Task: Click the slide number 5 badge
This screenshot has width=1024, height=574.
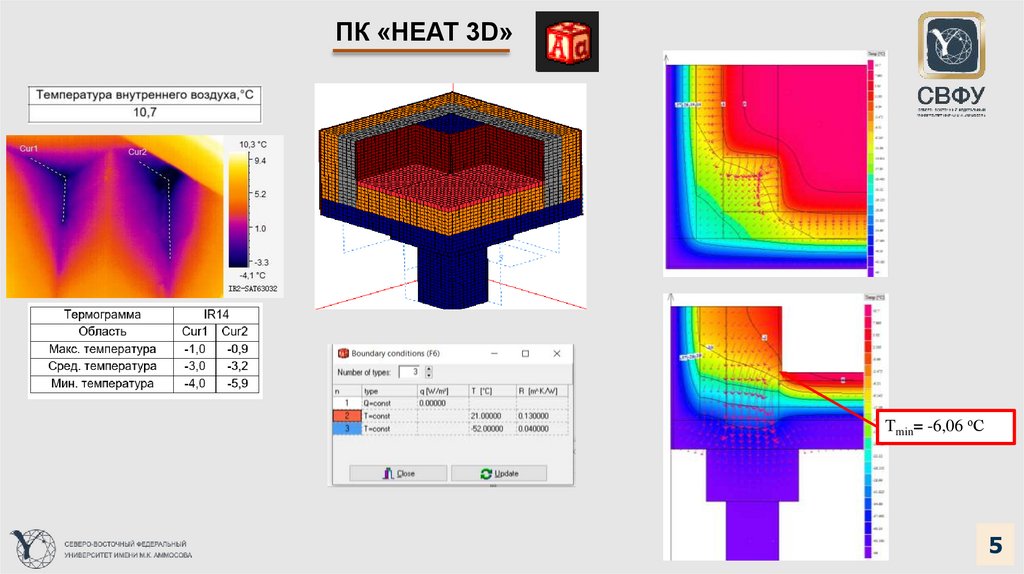Action: (995, 545)
